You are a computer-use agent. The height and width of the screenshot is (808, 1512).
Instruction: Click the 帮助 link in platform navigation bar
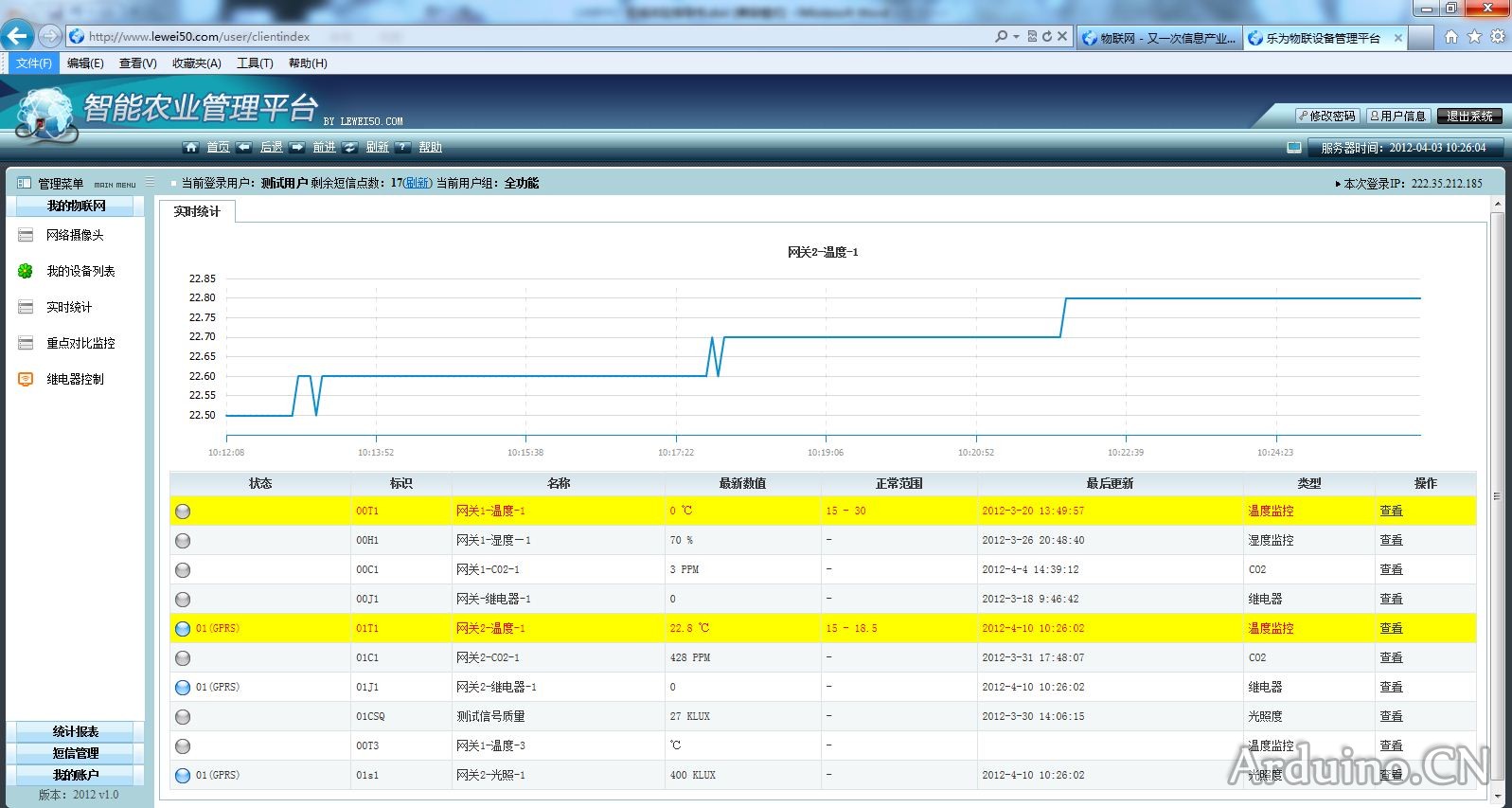tap(431, 147)
